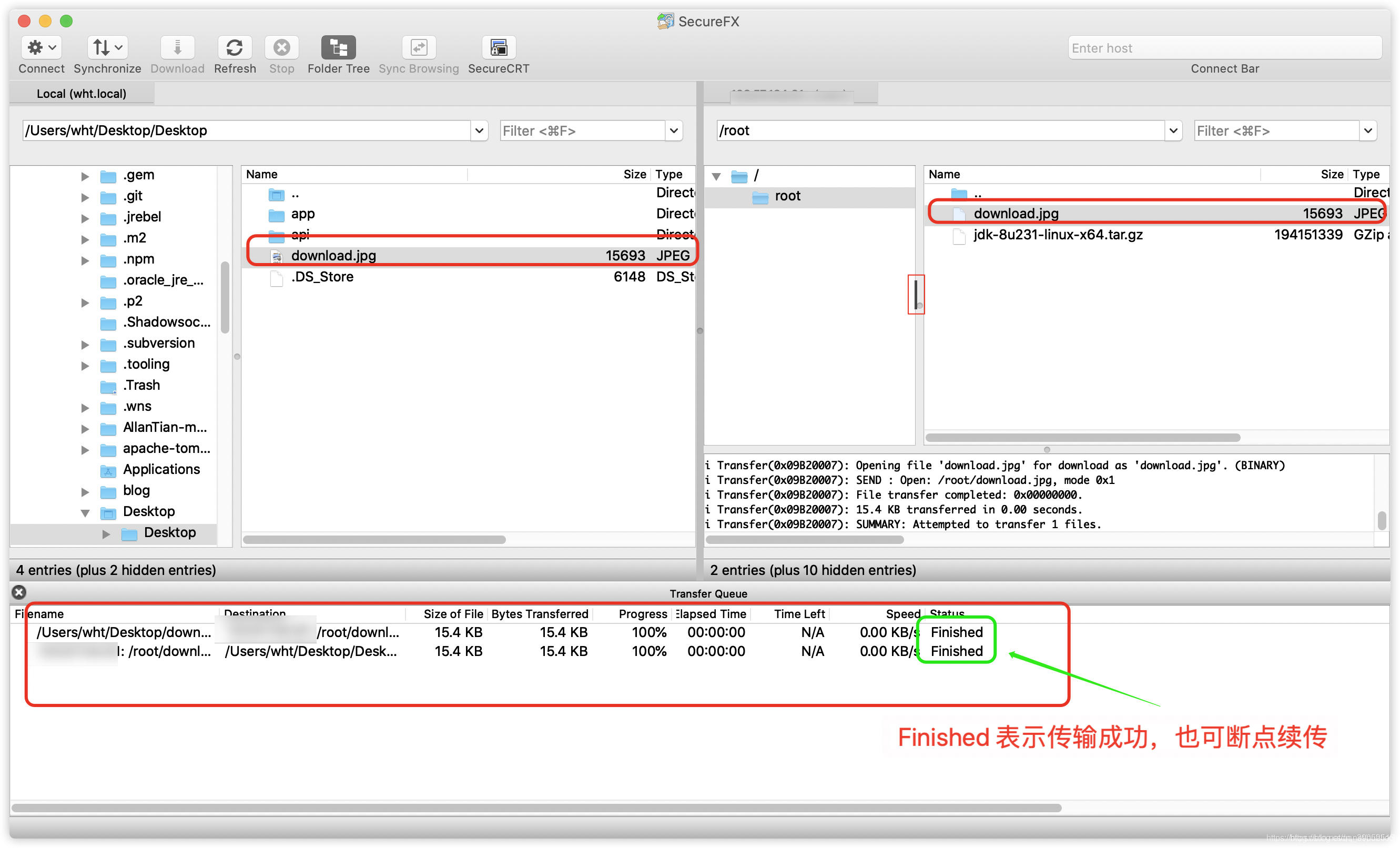Open the remote filter dropdown
Viewport: 1400px width, 848px height.
pyautogui.click(x=1367, y=130)
